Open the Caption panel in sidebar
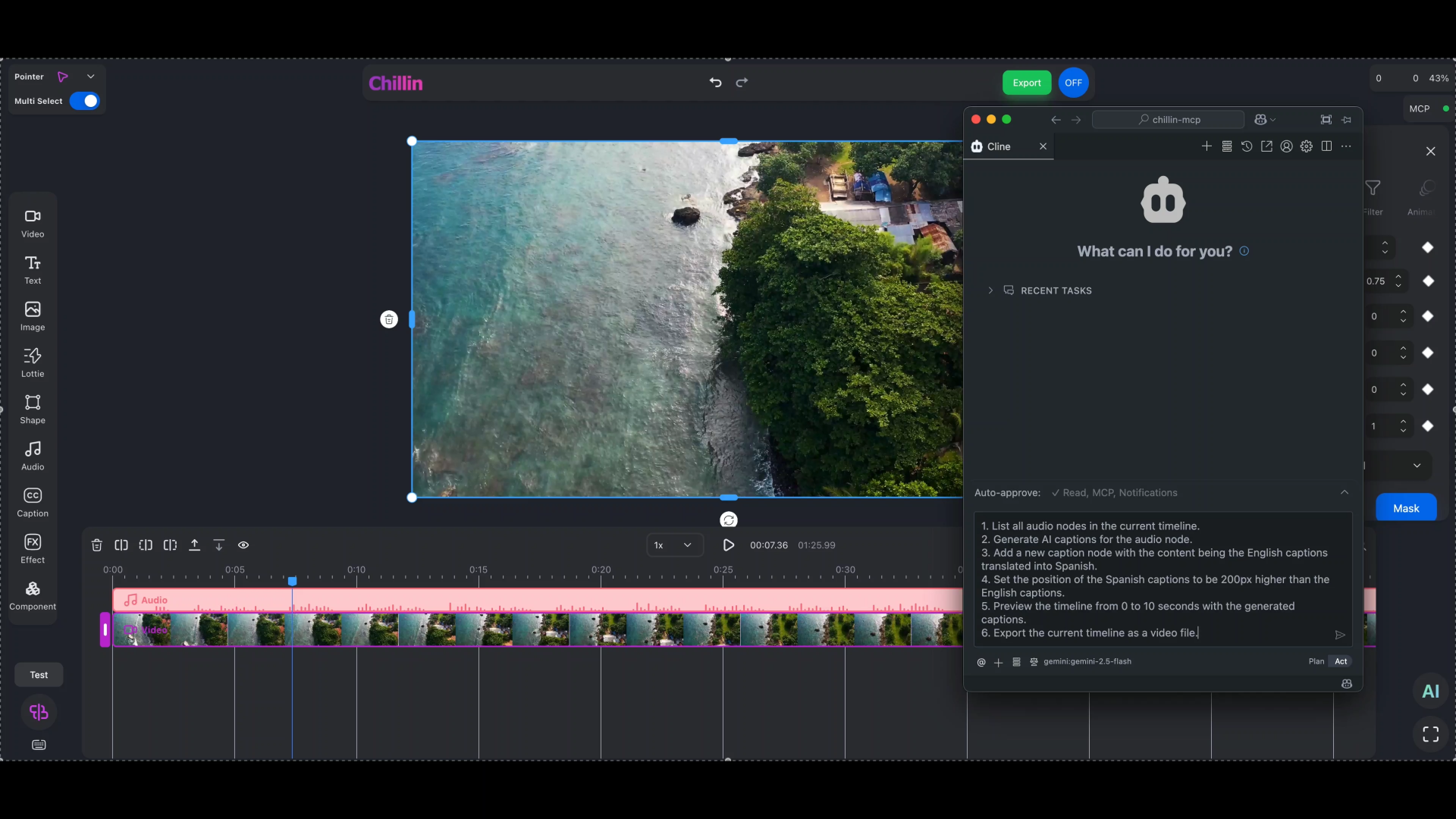The height and width of the screenshot is (819, 1456). pos(33,503)
